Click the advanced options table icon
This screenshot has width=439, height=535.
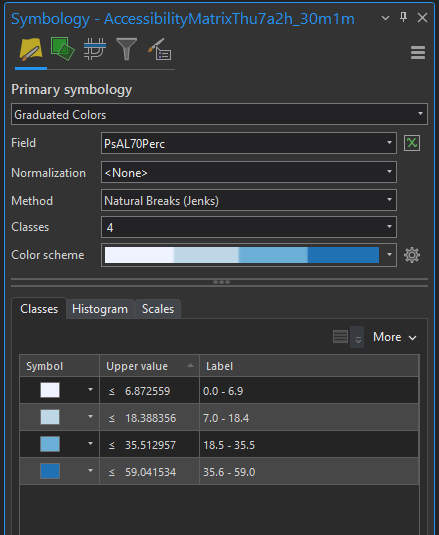coord(340,337)
